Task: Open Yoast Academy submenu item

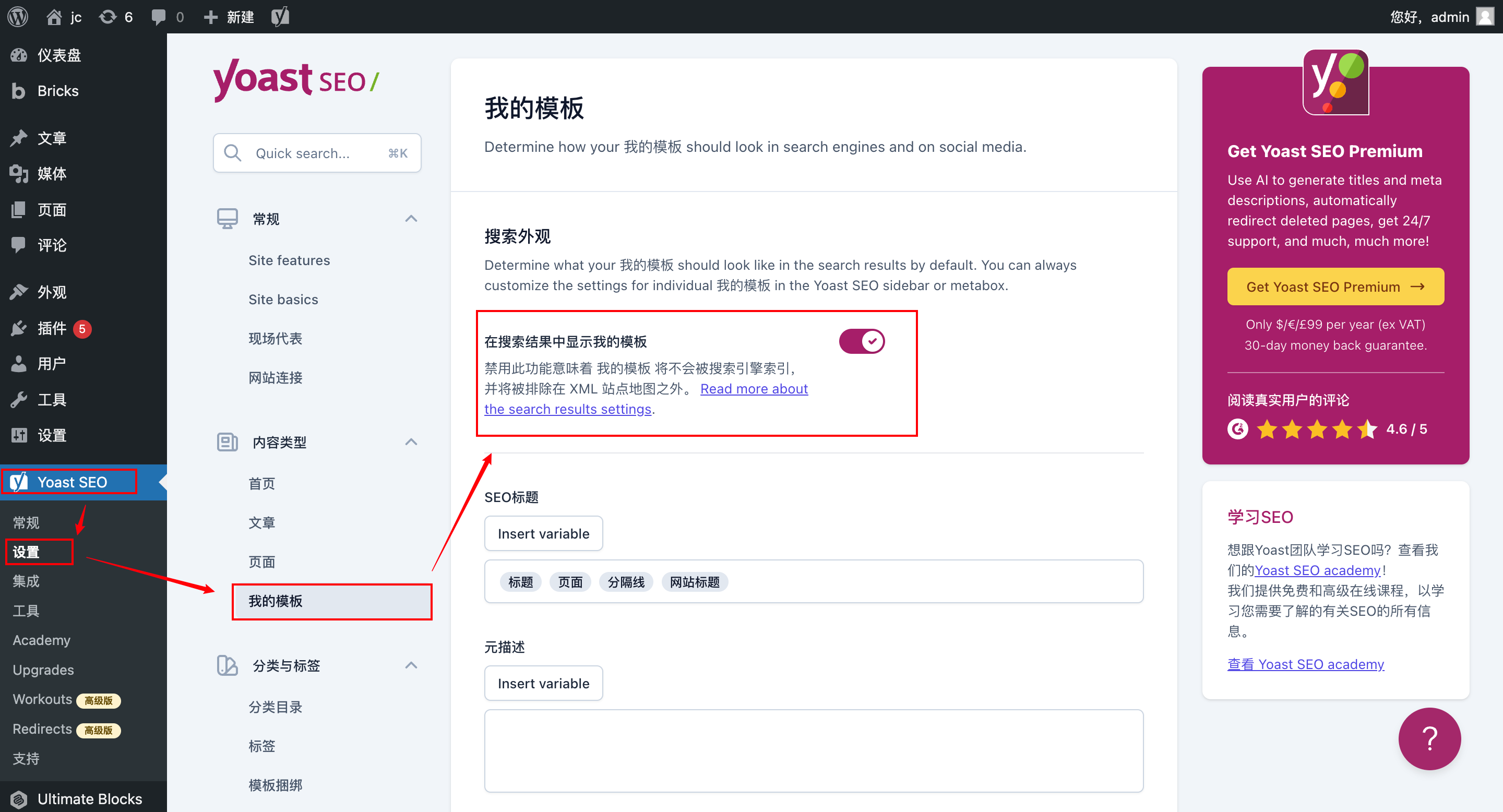Action: (41, 640)
